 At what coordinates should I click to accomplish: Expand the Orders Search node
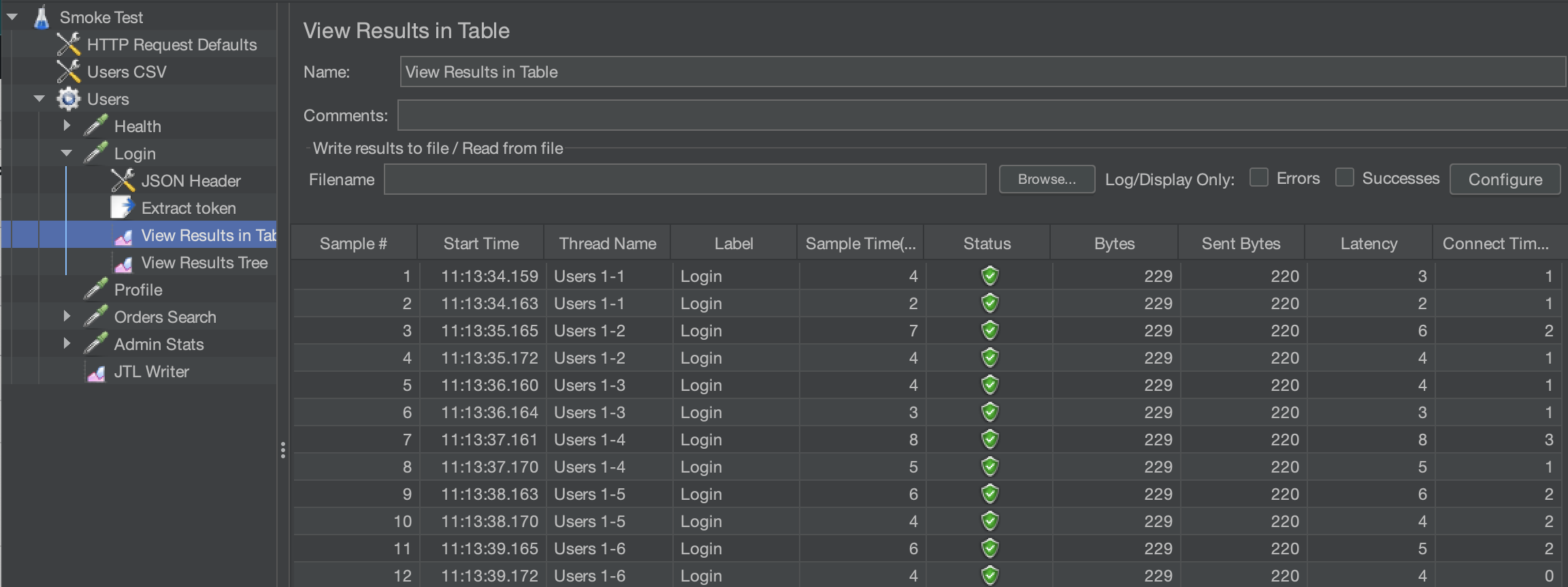point(67,317)
